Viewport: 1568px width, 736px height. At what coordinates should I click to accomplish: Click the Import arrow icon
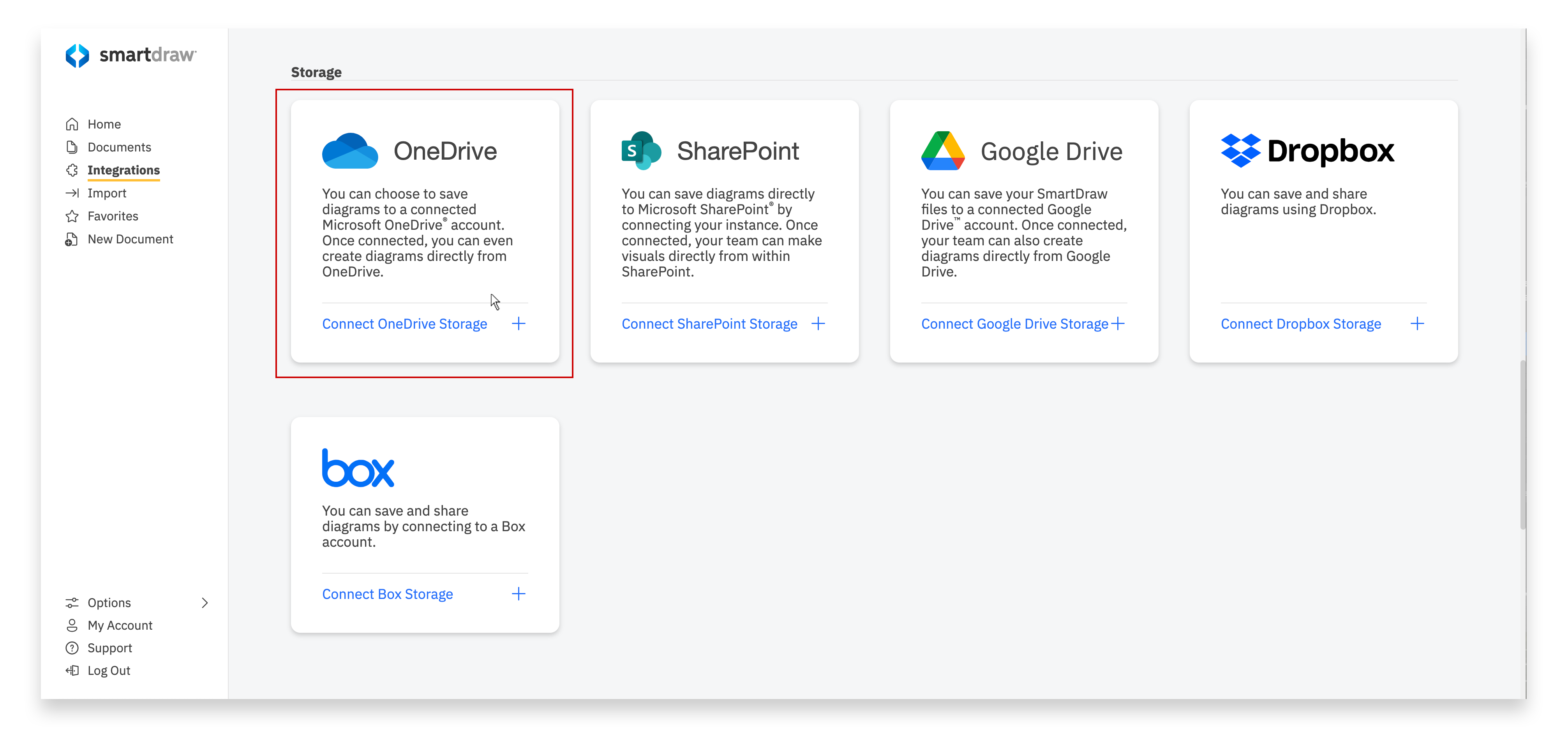coord(72,193)
